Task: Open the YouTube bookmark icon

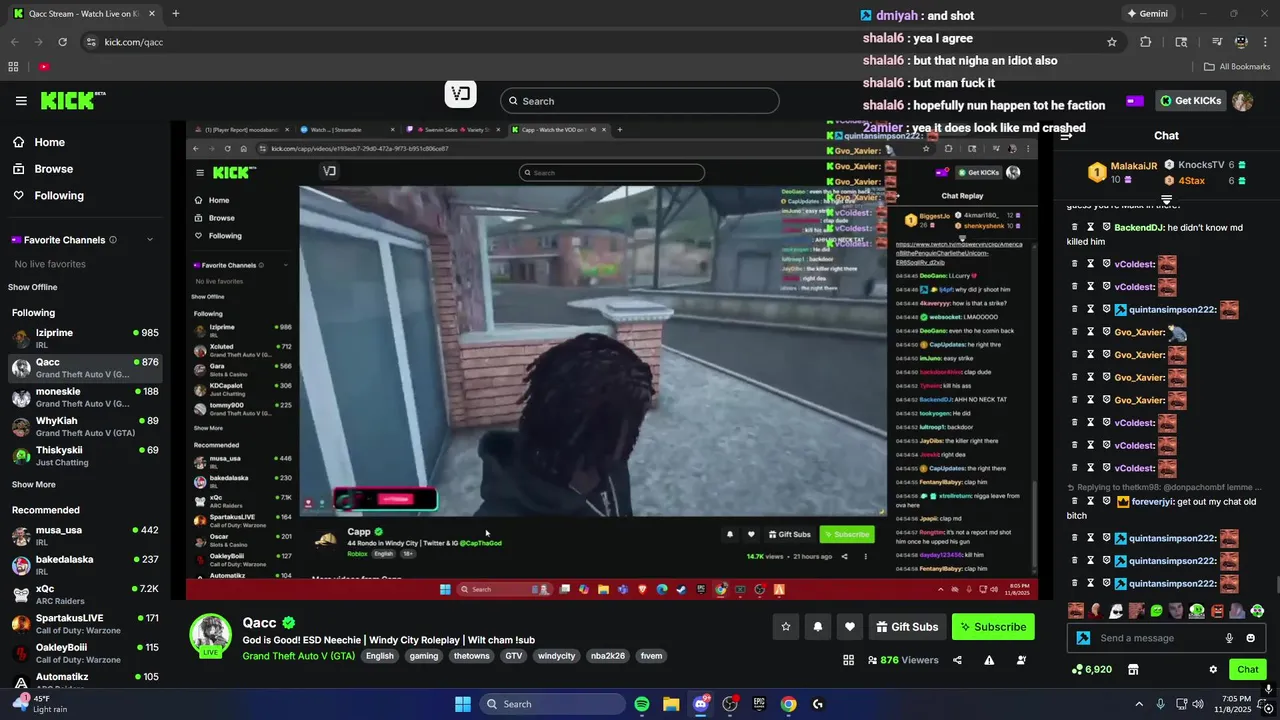Action: pos(44,67)
